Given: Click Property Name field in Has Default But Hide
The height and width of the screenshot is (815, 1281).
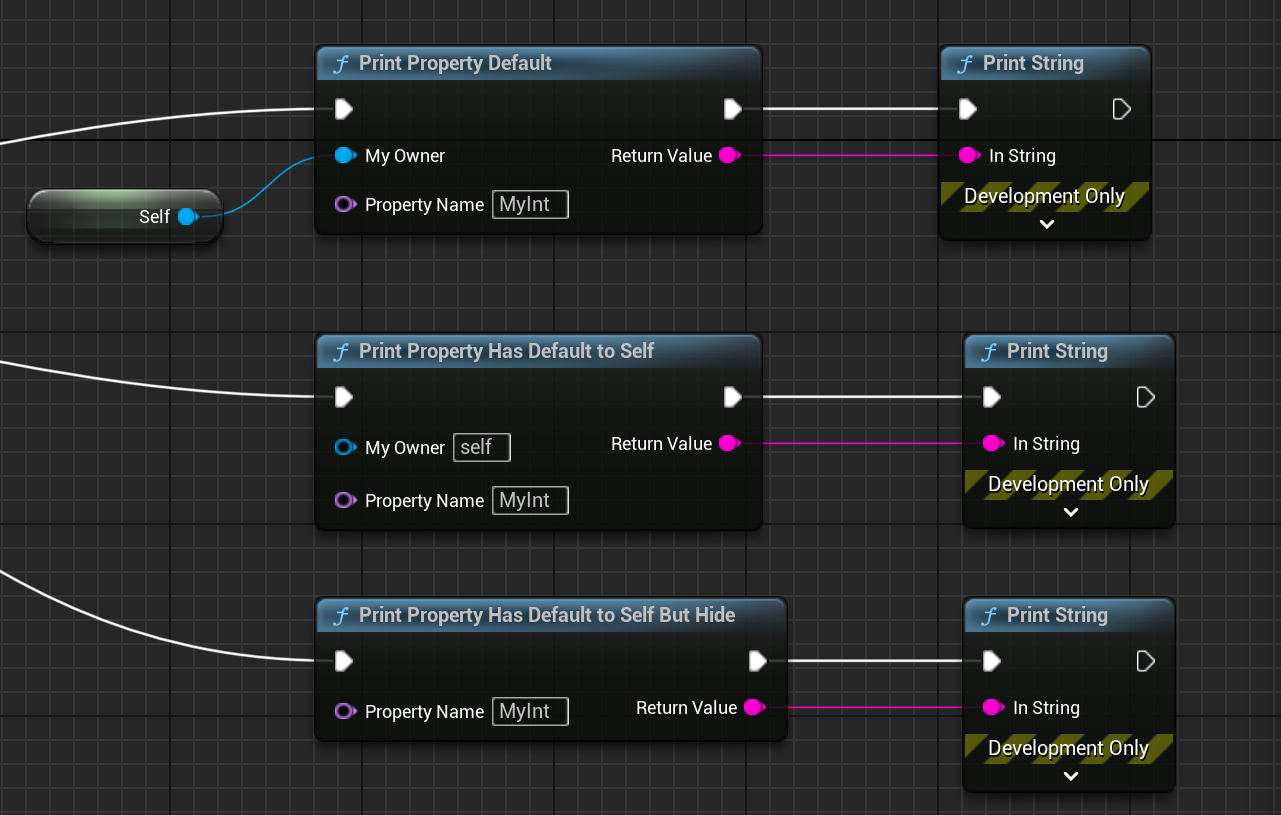Looking at the screenshot, I should tap(529, 711).
